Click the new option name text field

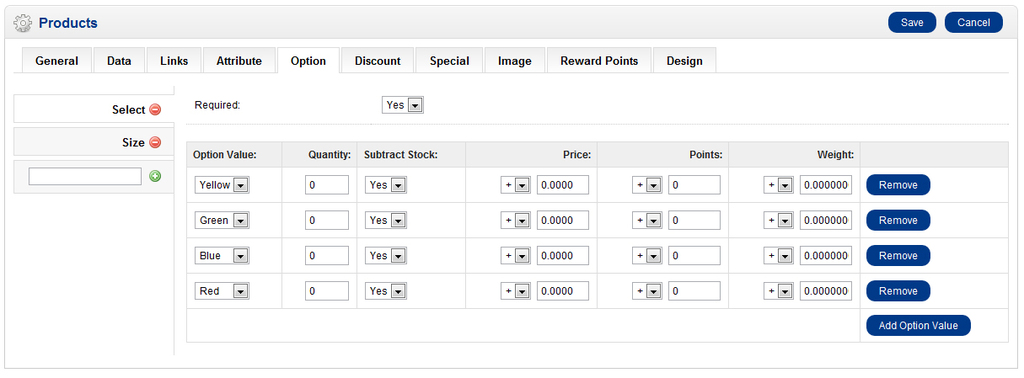[85, 176]
